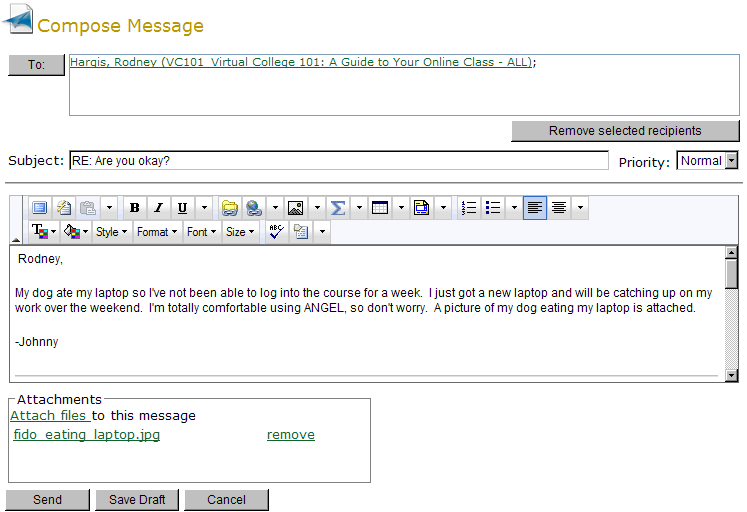Insert a table into the message
Image resolution: width=747 pixels, height=512 pixels.
pos(380,208)
